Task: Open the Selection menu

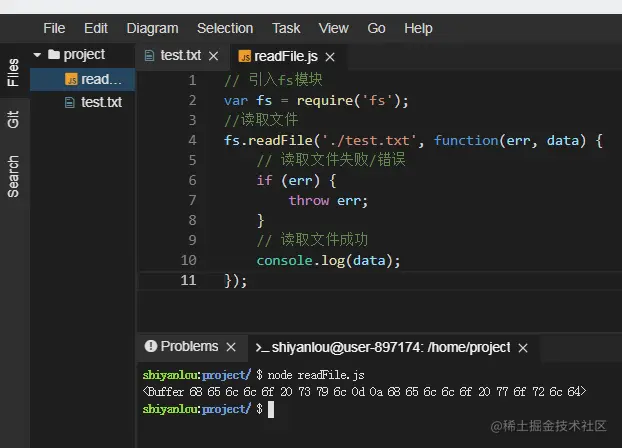Action: tap(225, 29)
